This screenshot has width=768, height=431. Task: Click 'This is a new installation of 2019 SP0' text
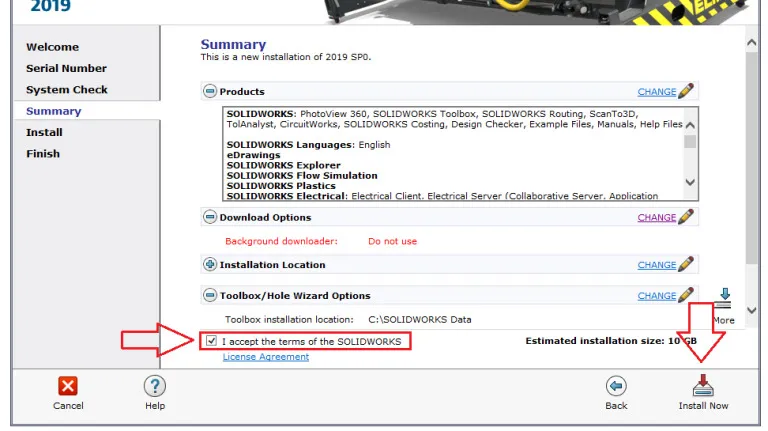286,57
